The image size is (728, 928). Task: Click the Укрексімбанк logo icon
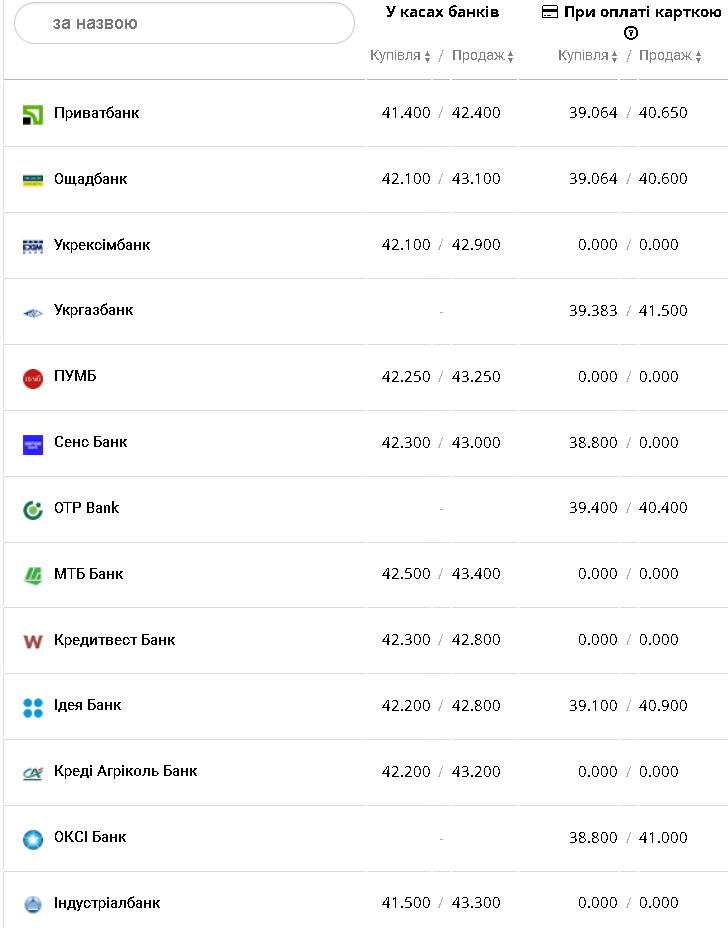pyautogui.click(x=33, y=246)
